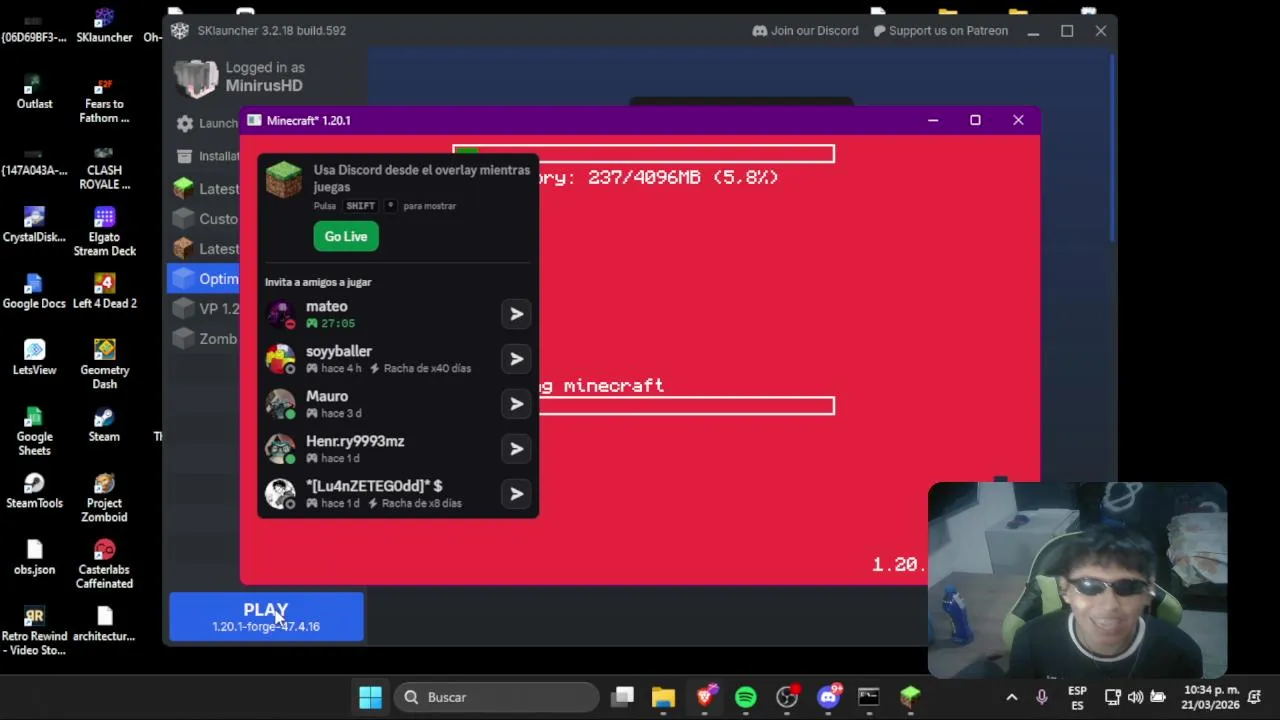Open Retro Rewind Video Store desktop icon
1280x720 pixels.
(x=34, y=631)
